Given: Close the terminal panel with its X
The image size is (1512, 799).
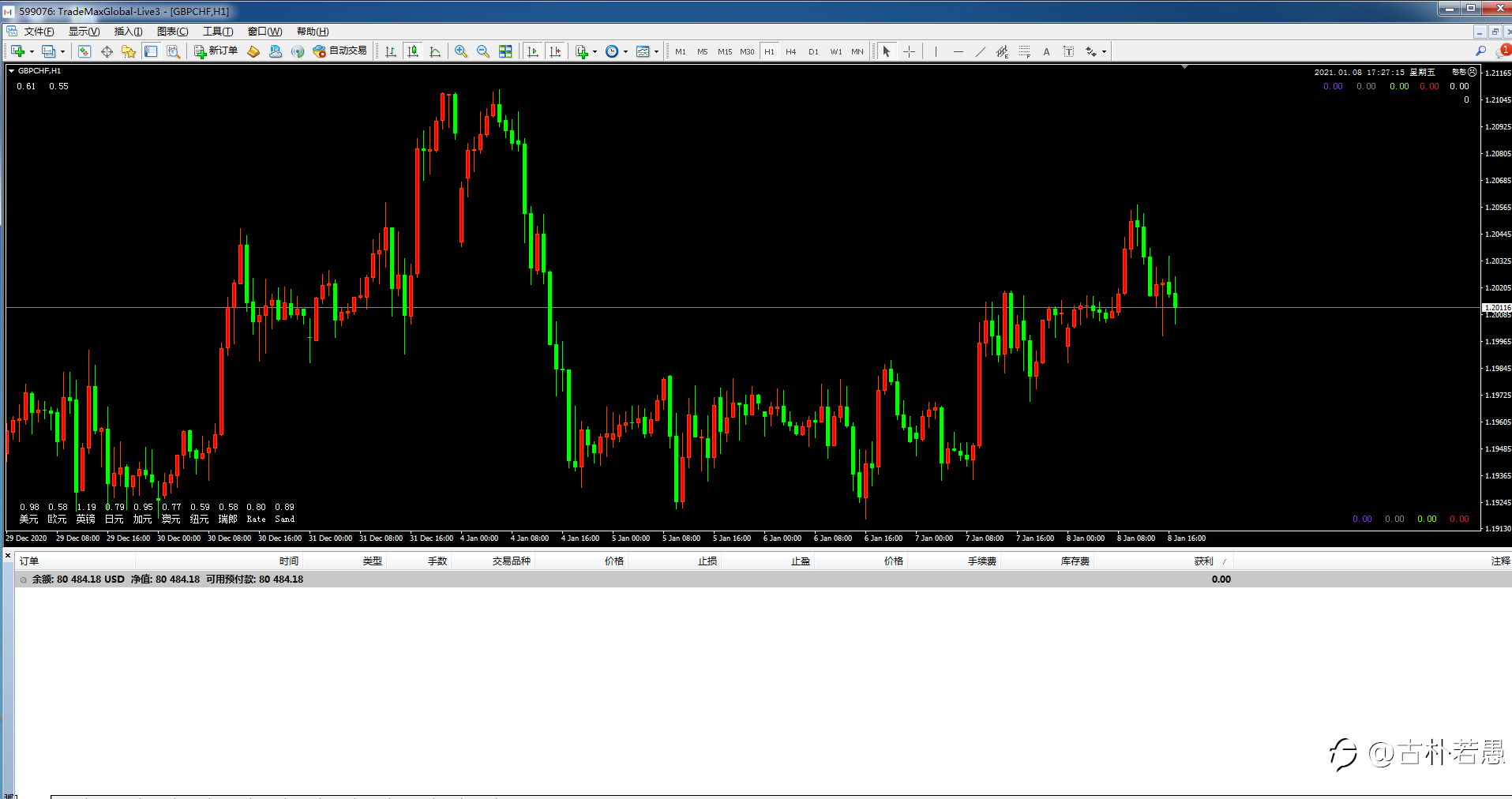Looking at the screenshot, I should [8, 557].
